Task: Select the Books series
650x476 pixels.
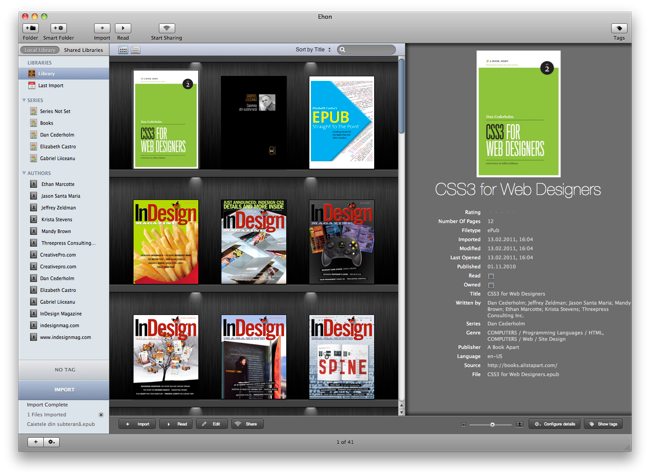Action: coord(46,123)
